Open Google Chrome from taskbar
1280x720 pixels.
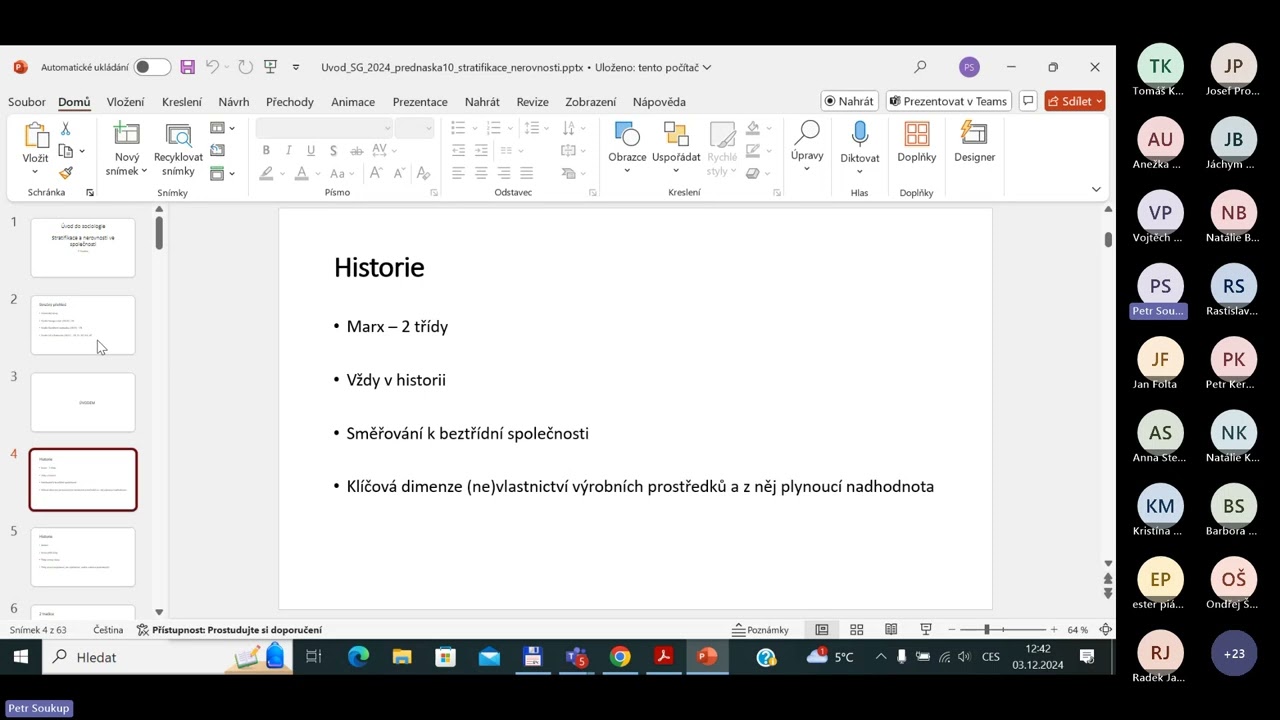620,657
